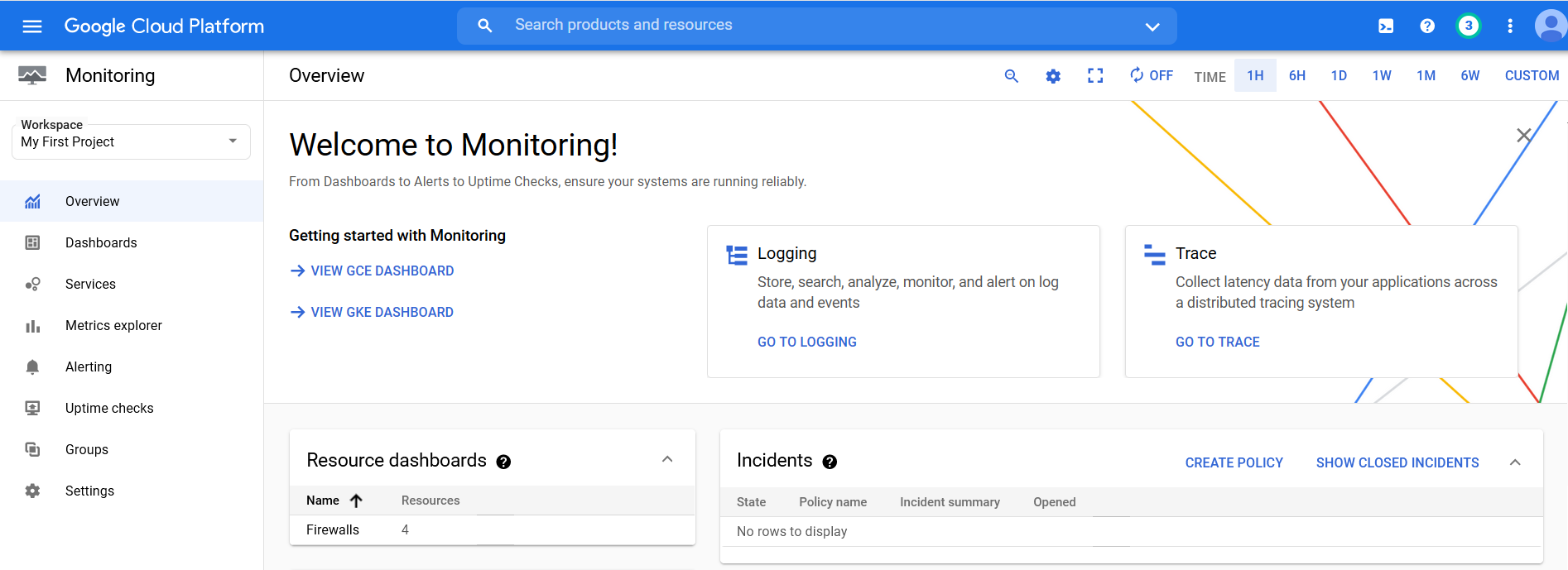This screenshot has width=1568, height=570.
Task: Open the Firewalls dashboard row
Action: coord(493,529)
